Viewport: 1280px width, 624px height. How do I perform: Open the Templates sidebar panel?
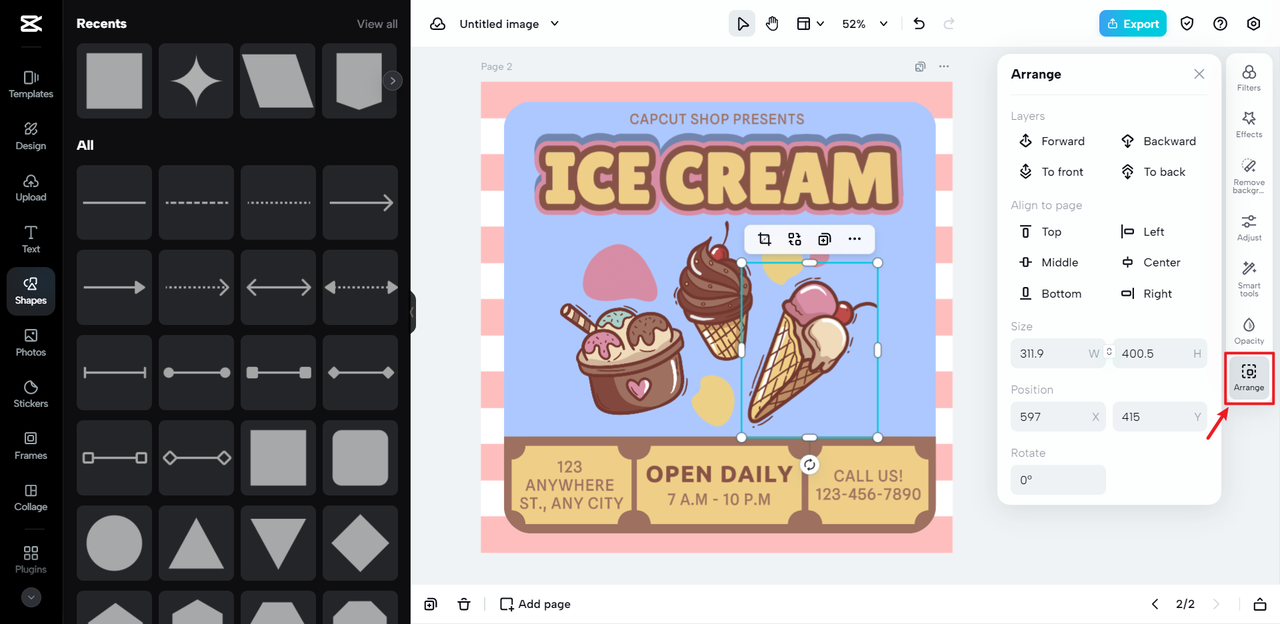coord(31,84)
